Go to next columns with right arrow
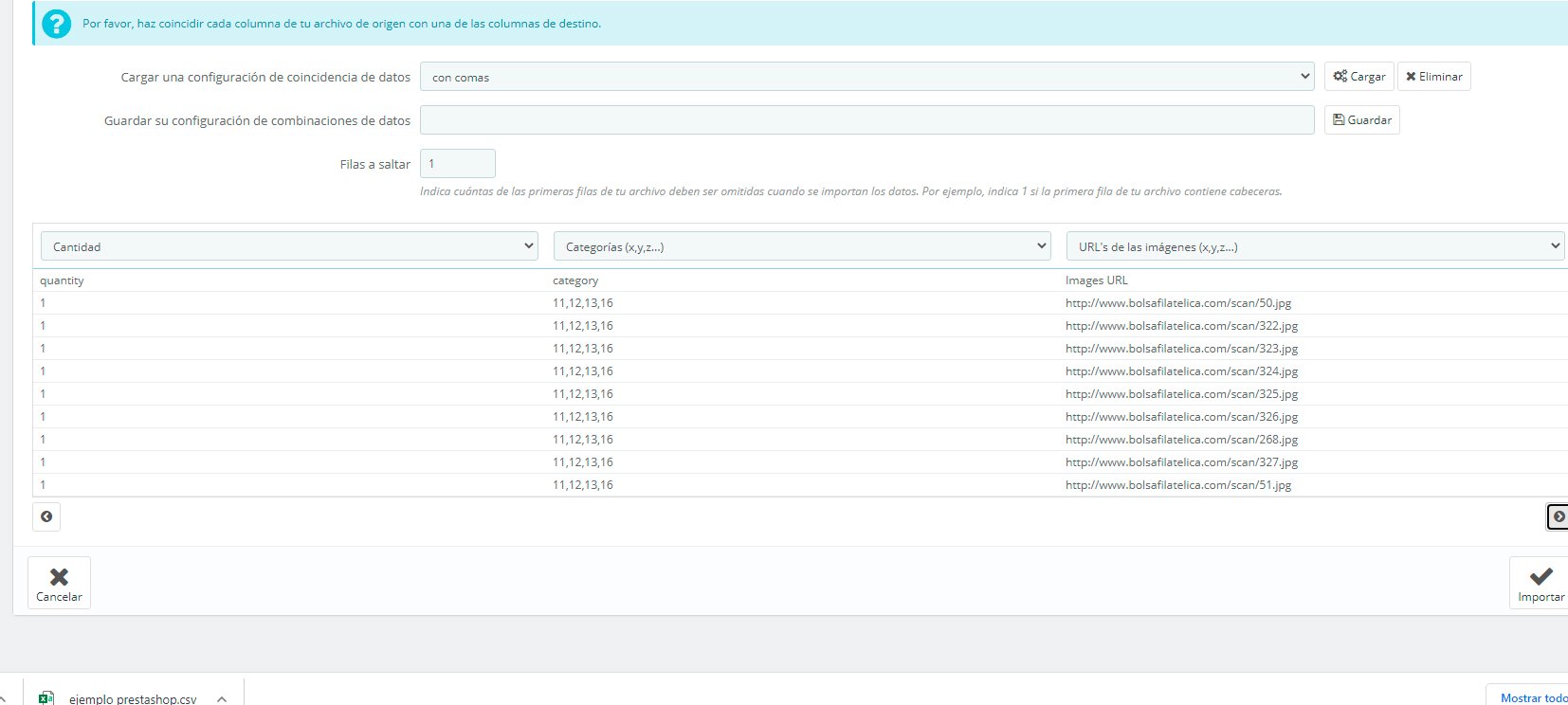Viewport: 1568px width, 705px height. (x=1558, y=516)
